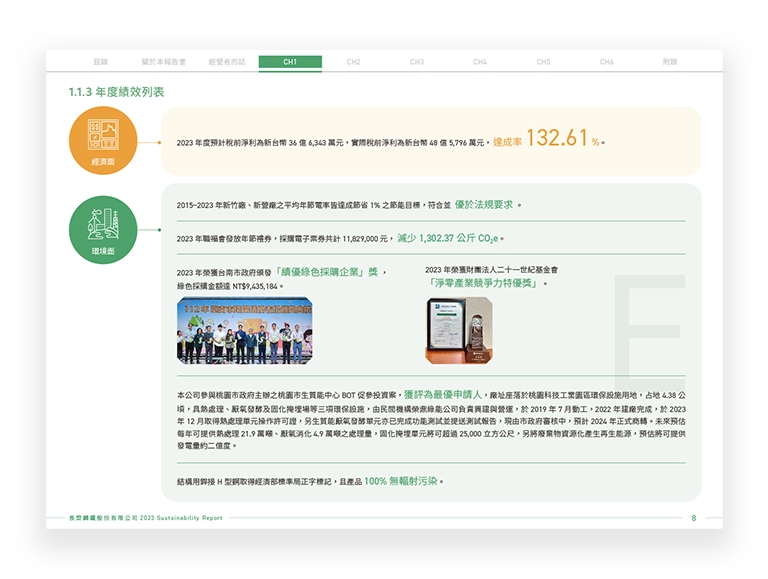Click the 「淨零產業競爭力特優獎」 text

click(x=483, y=283)
